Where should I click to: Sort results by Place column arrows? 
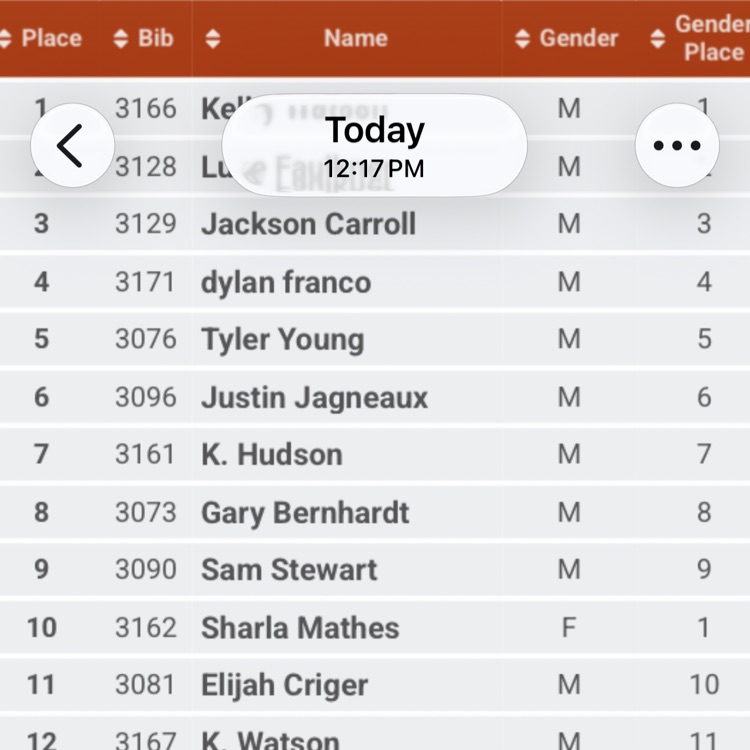click(4, 39)
